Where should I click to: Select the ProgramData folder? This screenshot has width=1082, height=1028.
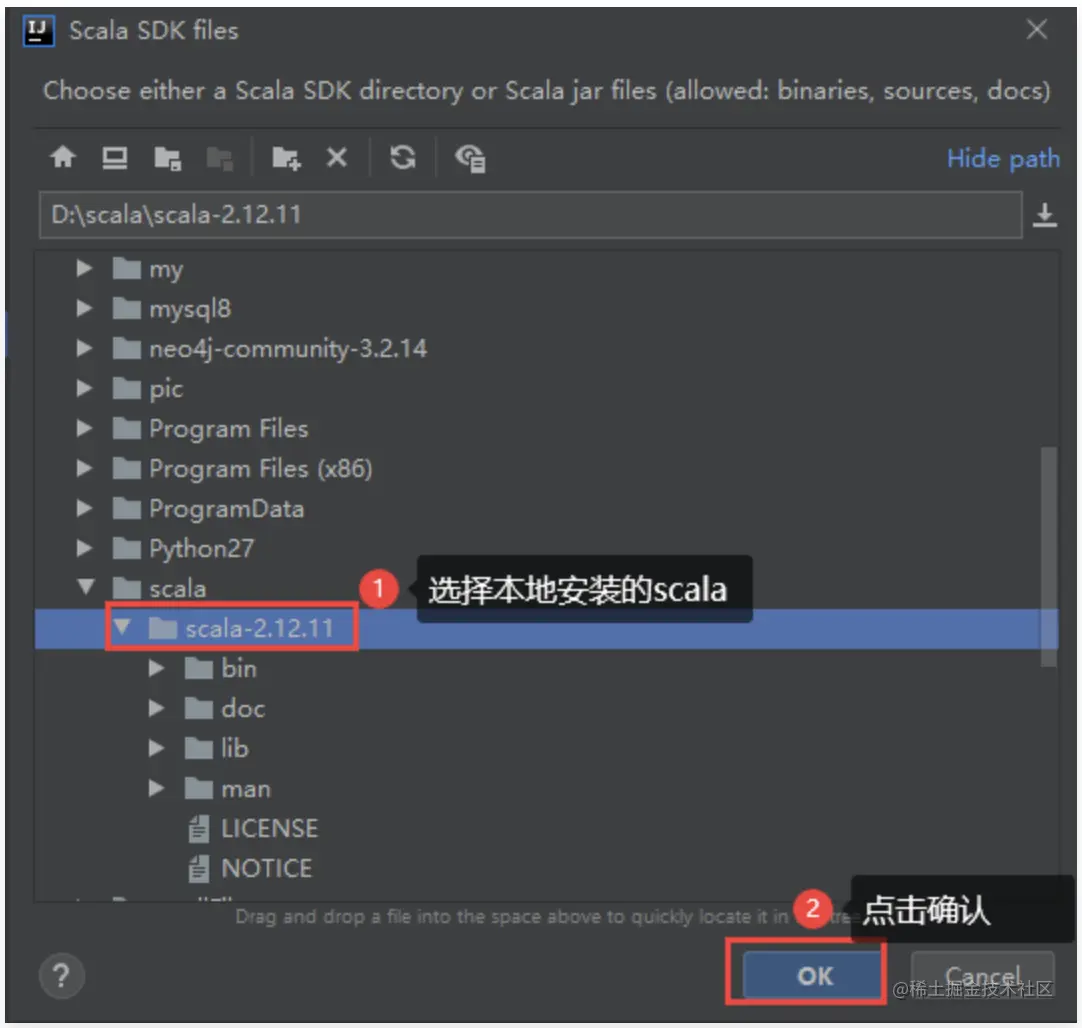(x=208, y=508)
